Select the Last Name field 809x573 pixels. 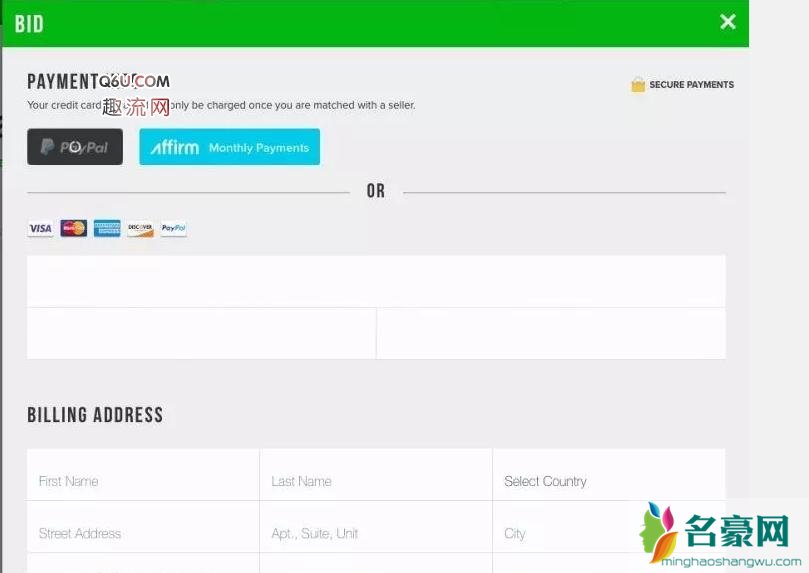coord(375,481)
